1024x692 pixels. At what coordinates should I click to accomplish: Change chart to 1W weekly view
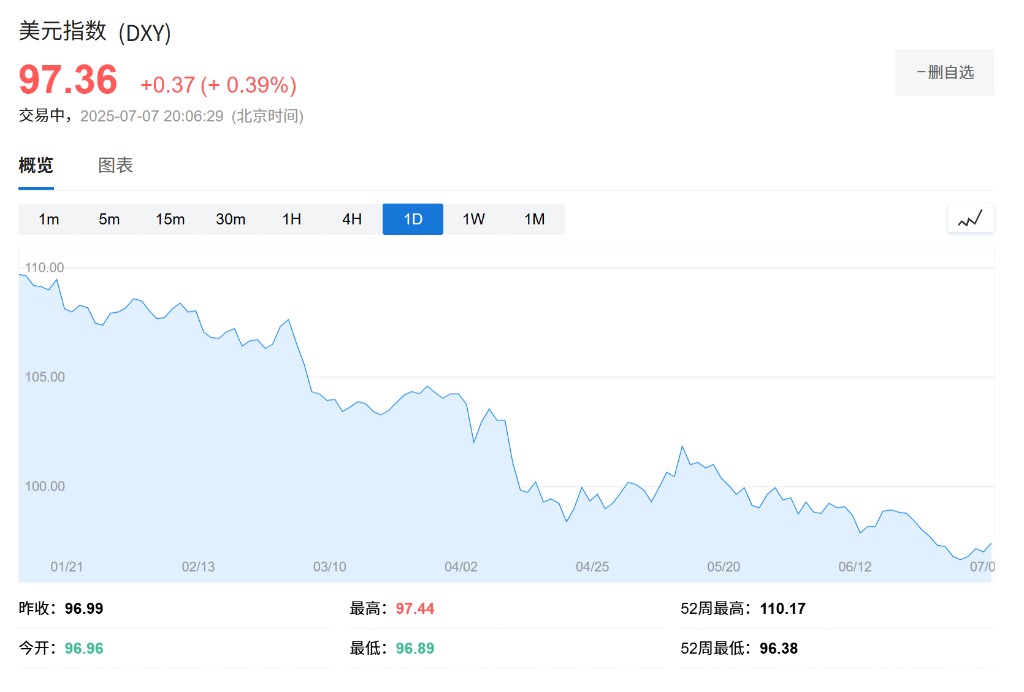(473, 219)
